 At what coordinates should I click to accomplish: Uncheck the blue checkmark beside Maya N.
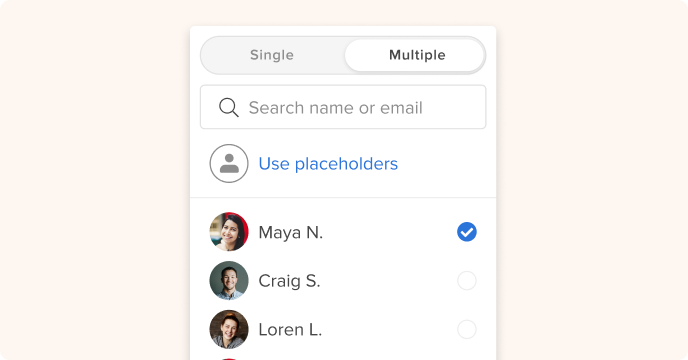click(x=467, y=232)
